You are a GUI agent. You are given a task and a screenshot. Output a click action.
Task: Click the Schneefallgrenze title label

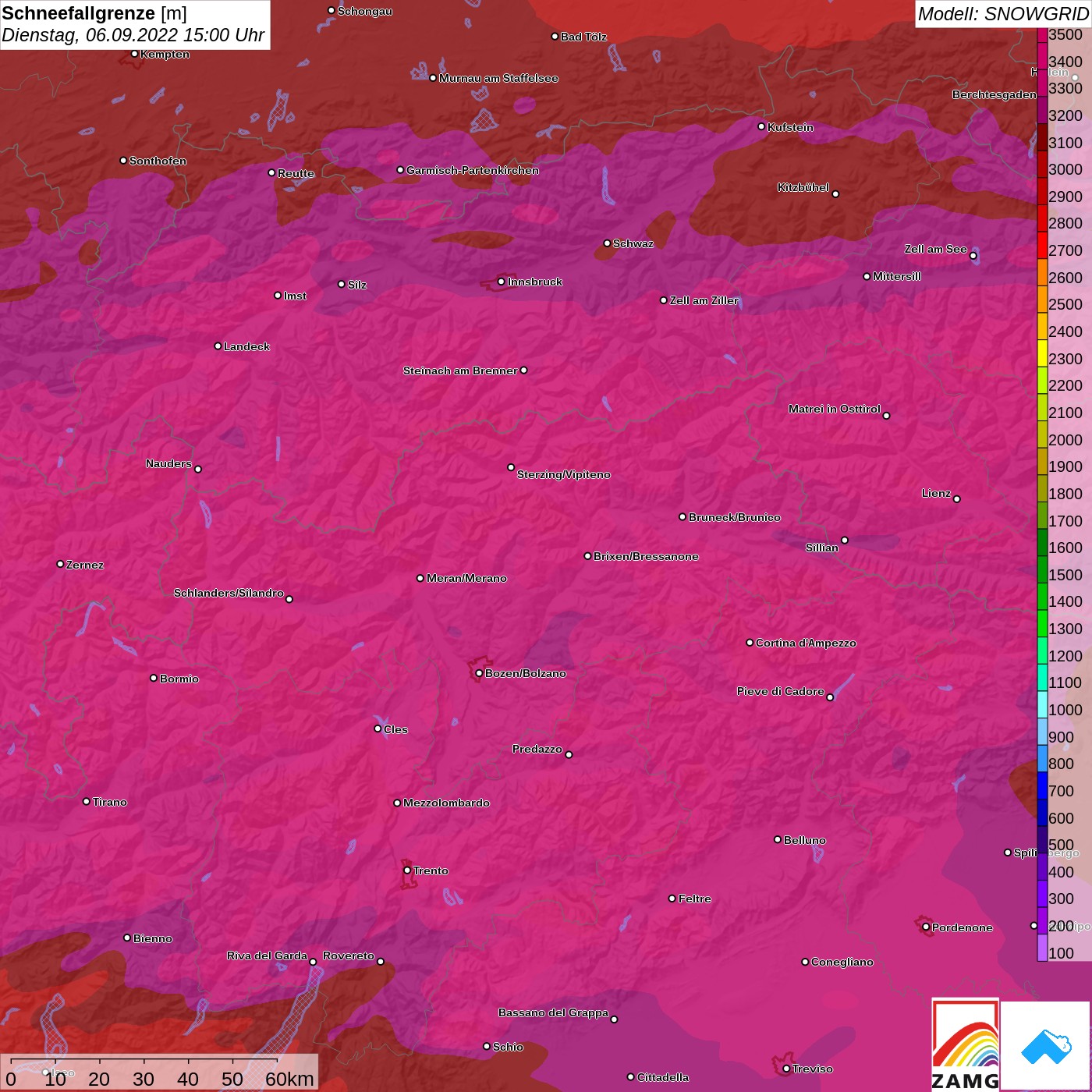tap(78, 13)
